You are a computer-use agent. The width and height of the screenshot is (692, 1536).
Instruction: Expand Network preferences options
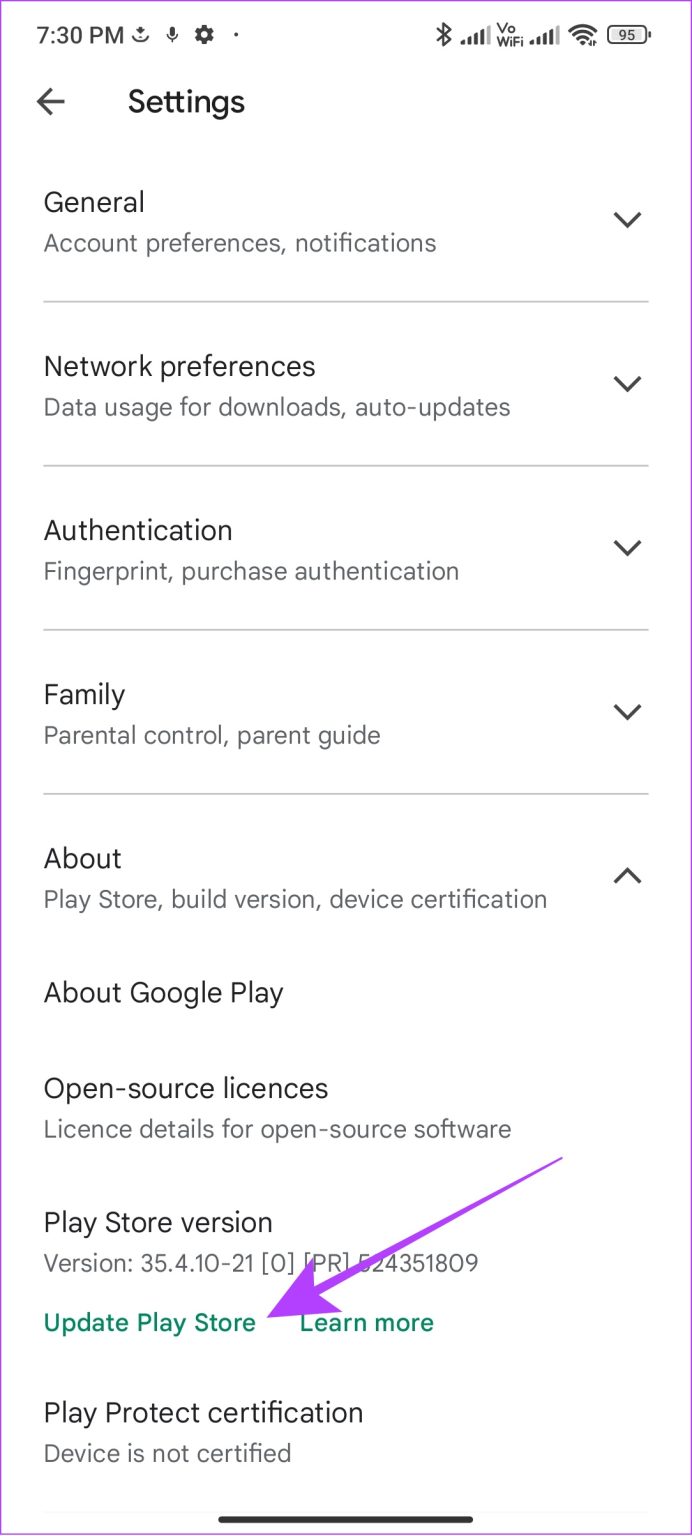pos(628,383)
